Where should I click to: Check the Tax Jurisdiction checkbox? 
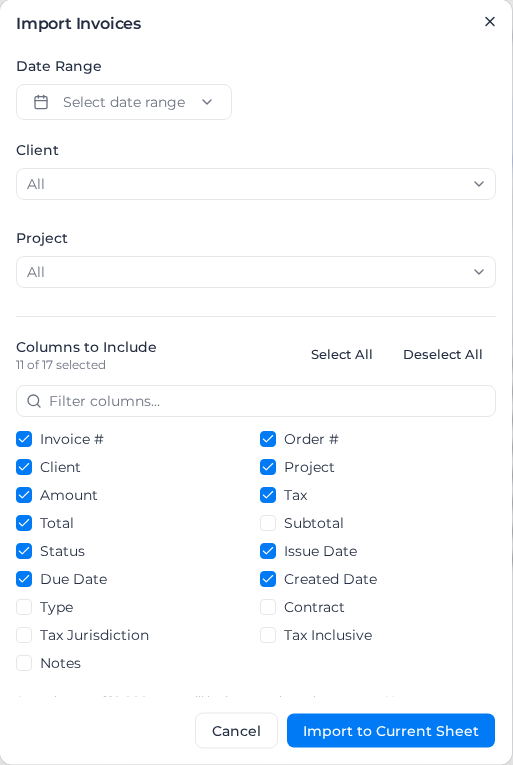point(24,635)
